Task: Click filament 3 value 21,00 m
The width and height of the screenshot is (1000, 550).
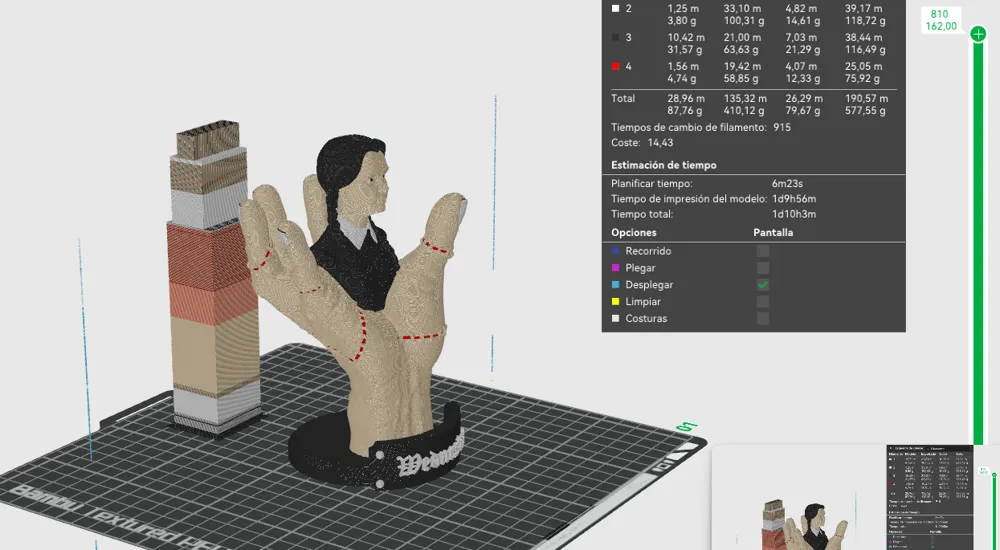Action: (x=742, y=38)
